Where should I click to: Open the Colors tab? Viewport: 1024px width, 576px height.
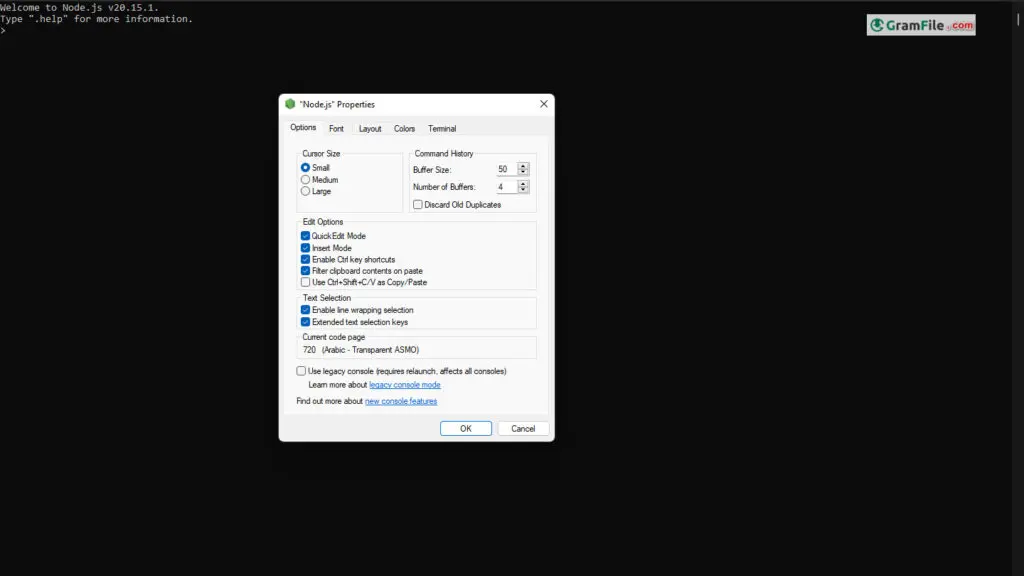[404, 129]
